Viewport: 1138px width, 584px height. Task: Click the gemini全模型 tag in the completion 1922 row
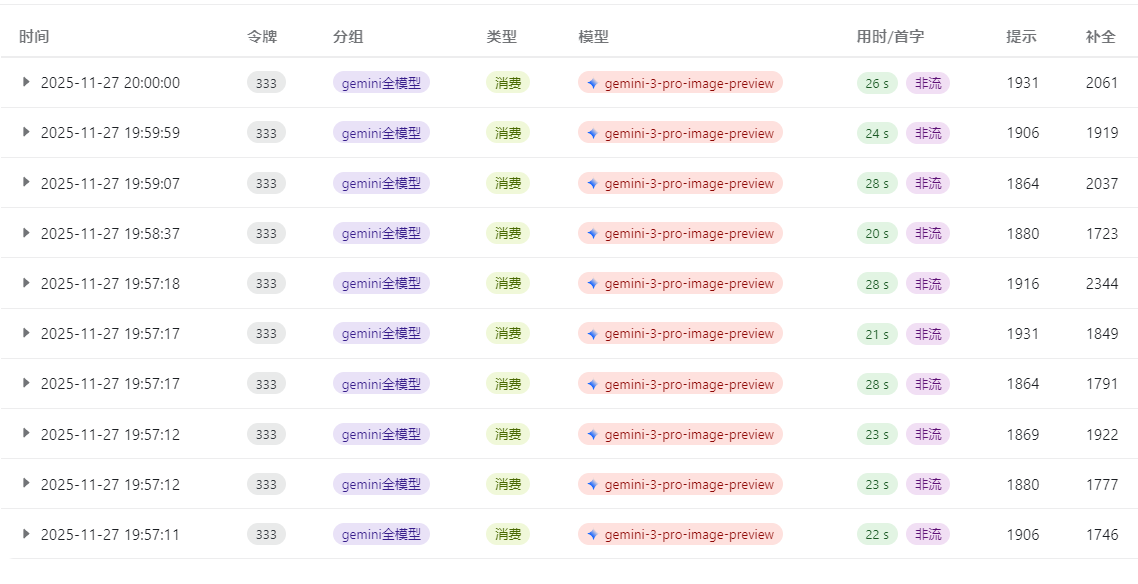click(382, 434)
